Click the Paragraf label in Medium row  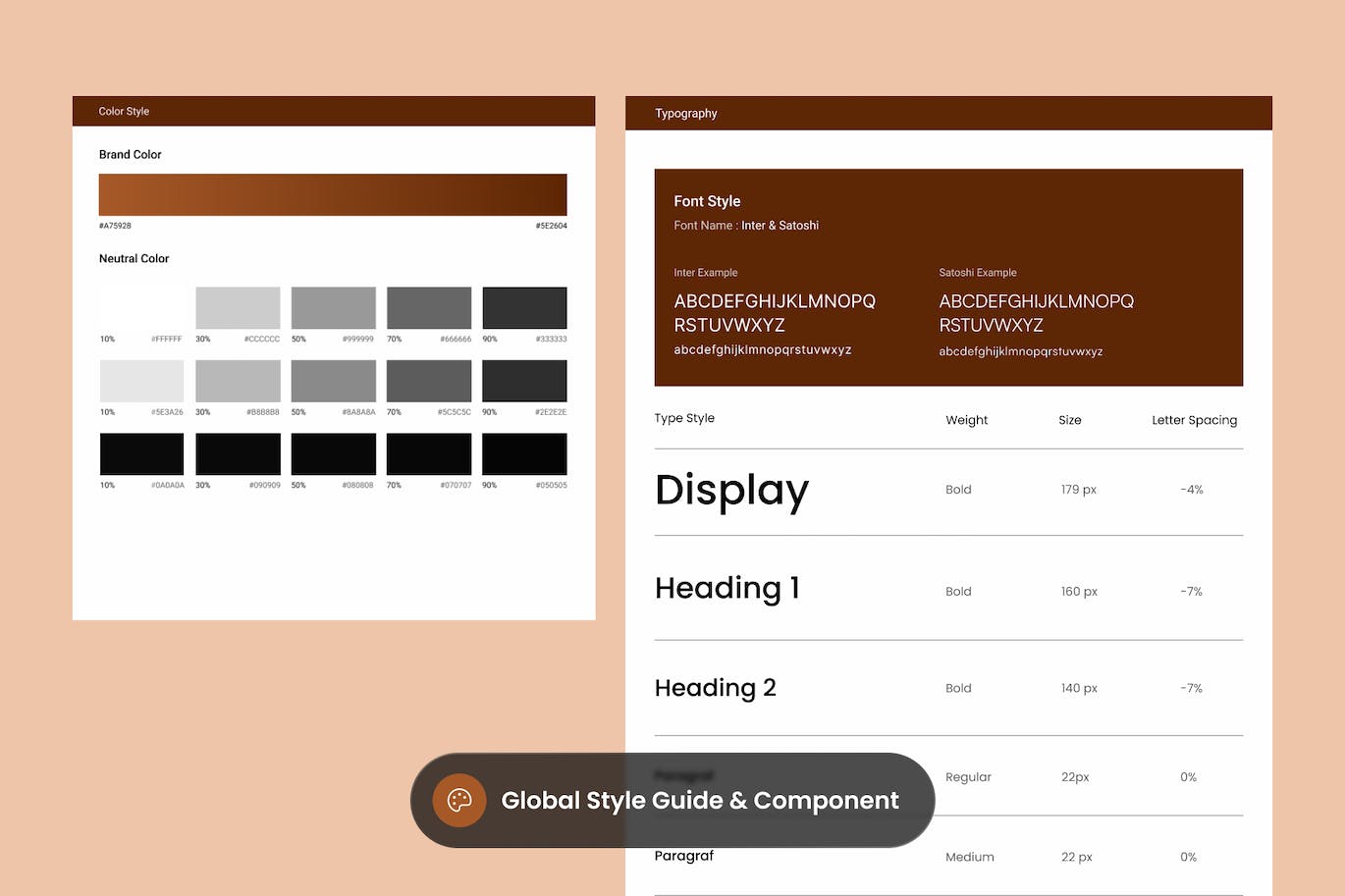pos(684,856)
